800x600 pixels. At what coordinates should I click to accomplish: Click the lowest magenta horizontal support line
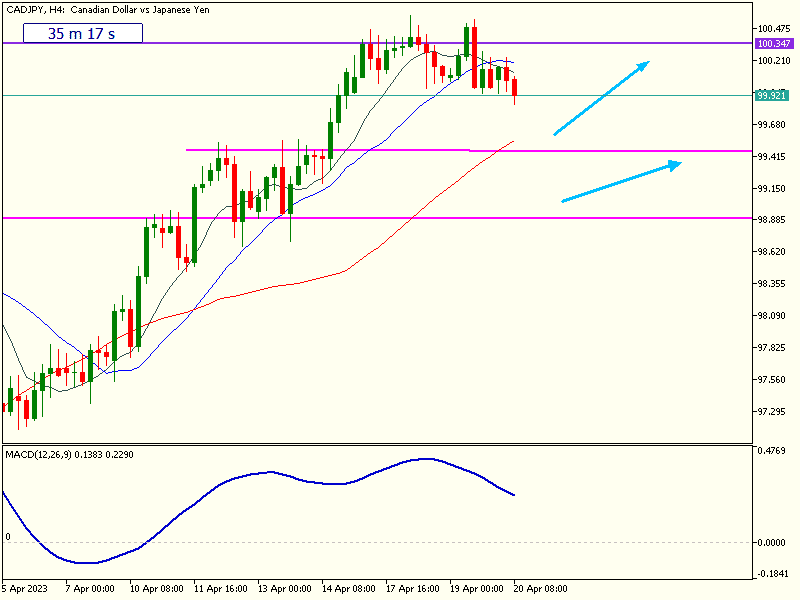[x=400, y=218]
